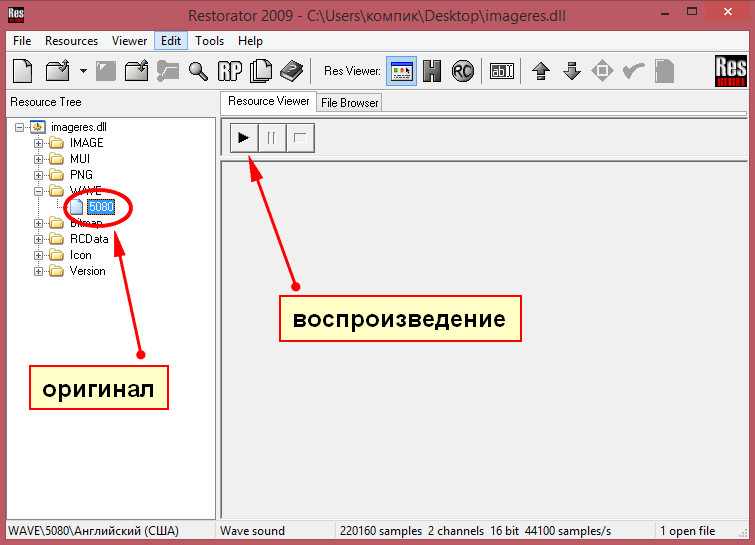Click the Open file folder icon
This screenshot has width=755, height=545.
point(58,71)
